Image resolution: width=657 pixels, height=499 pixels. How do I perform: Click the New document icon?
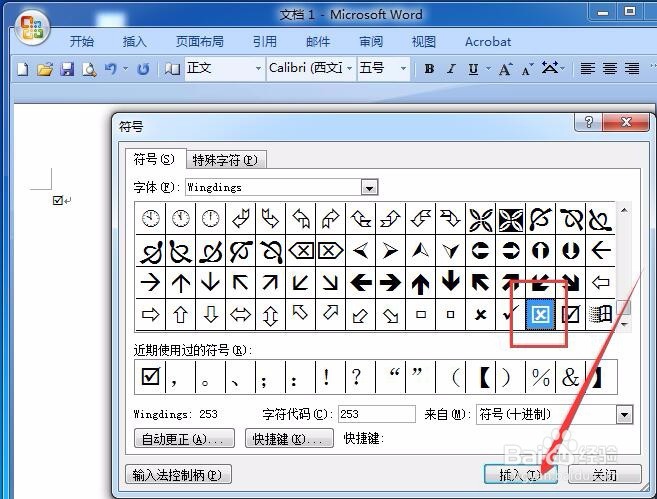coord(23,69)
